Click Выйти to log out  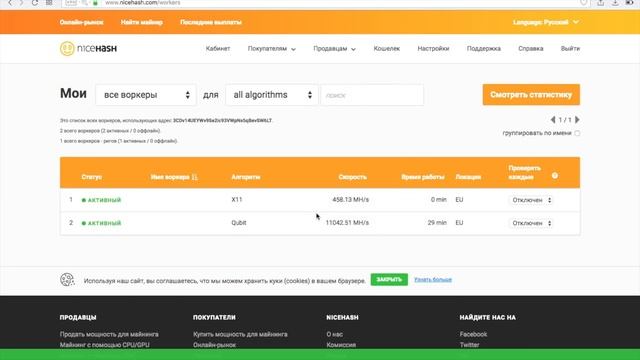pyautogui.click(x=570, y=49)
